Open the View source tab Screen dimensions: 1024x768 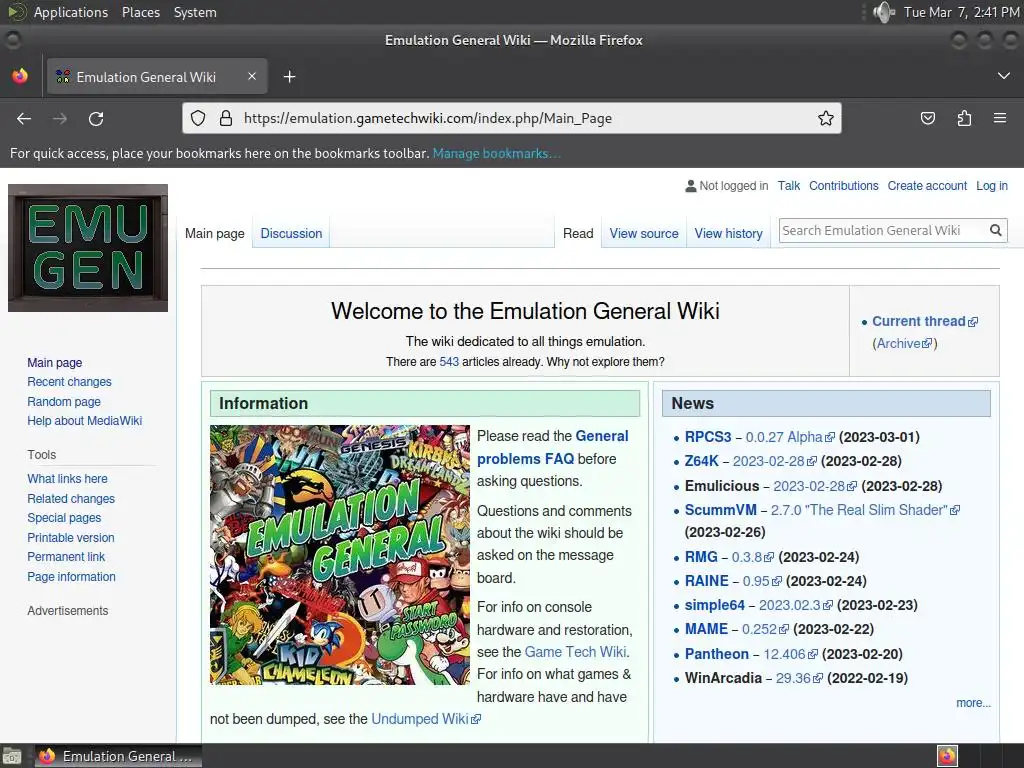pos(644,233)
